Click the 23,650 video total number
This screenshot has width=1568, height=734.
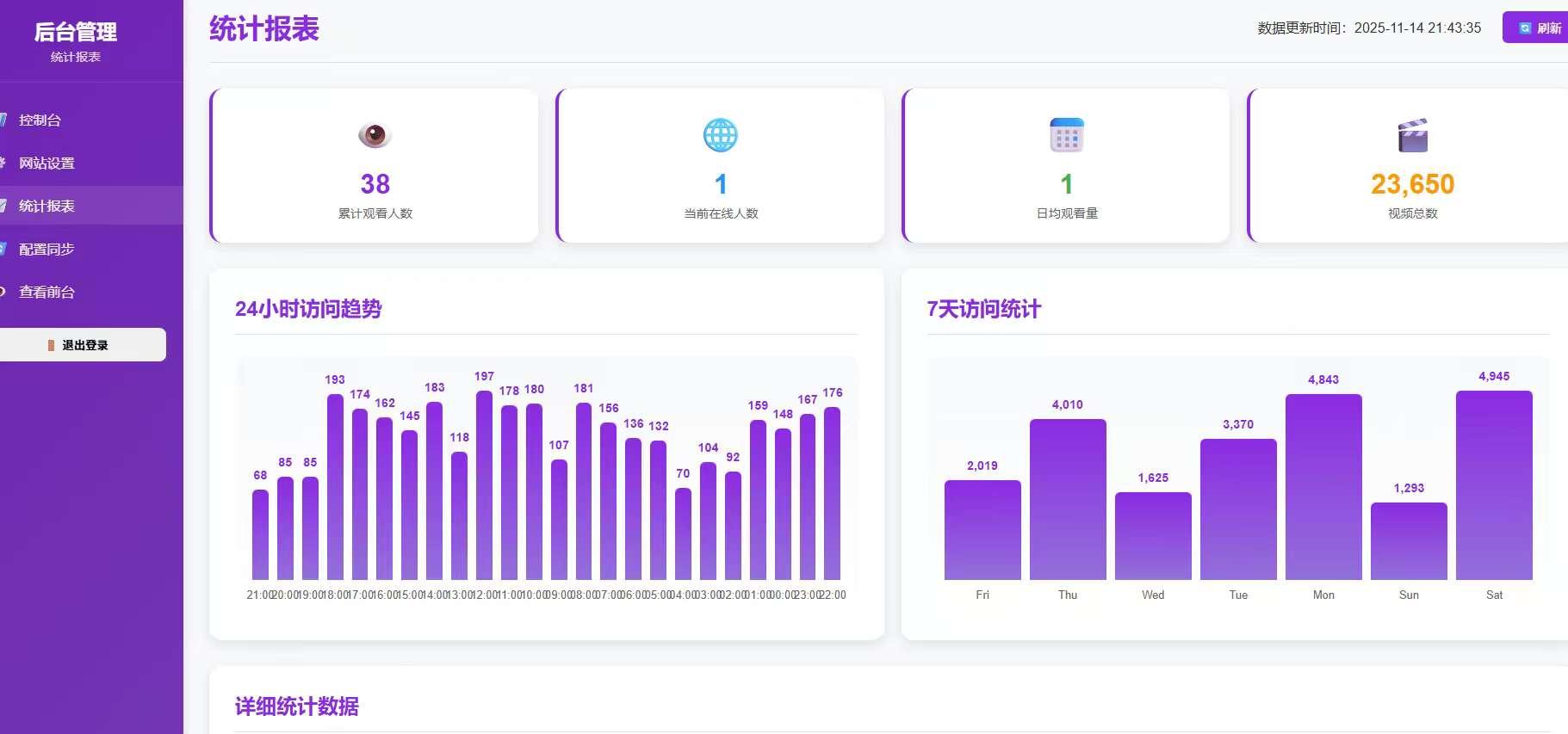point(1412,184)
